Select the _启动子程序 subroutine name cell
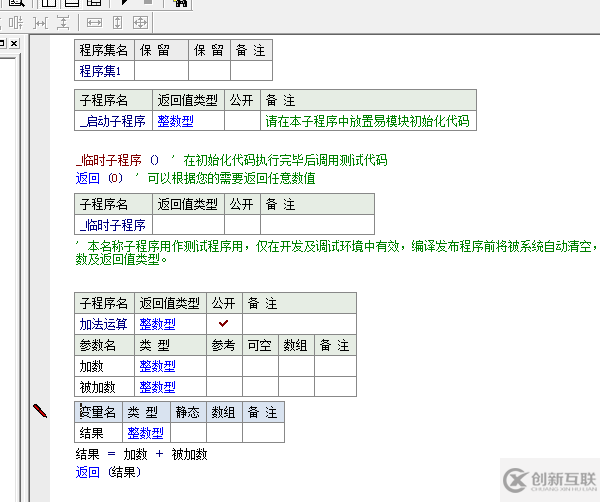This screenshot has height=502, width=600. (x=113, y=121)
